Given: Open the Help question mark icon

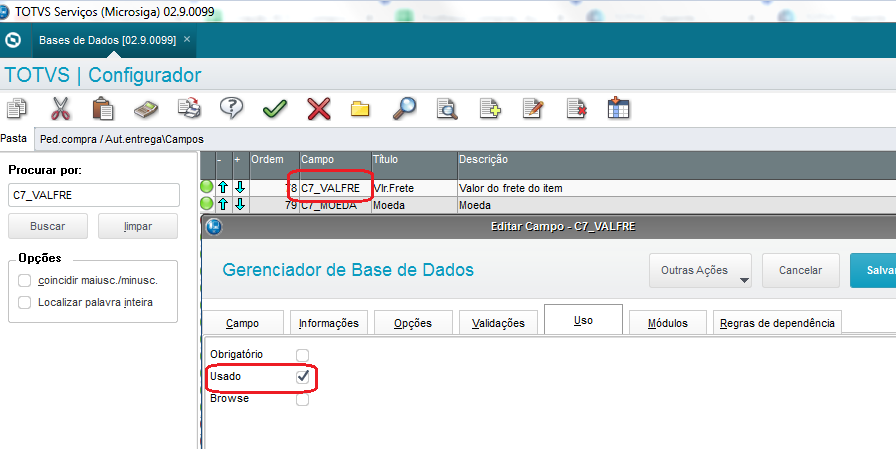Looking at the screenshot, I should click(x=231, y=107).
